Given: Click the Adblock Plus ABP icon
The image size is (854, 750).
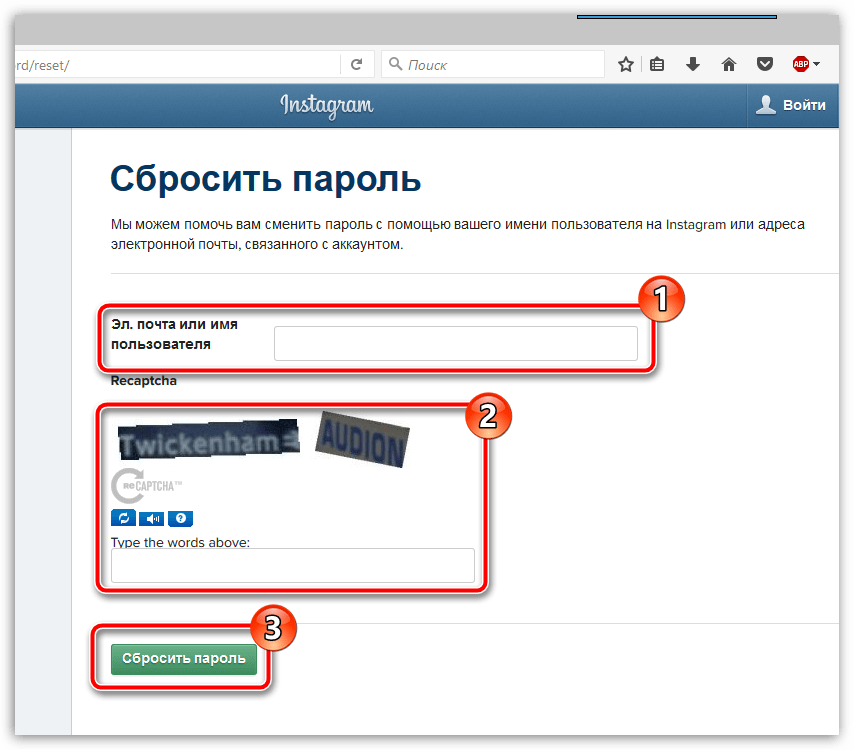Looking at the screenshot, I should 801,64.
